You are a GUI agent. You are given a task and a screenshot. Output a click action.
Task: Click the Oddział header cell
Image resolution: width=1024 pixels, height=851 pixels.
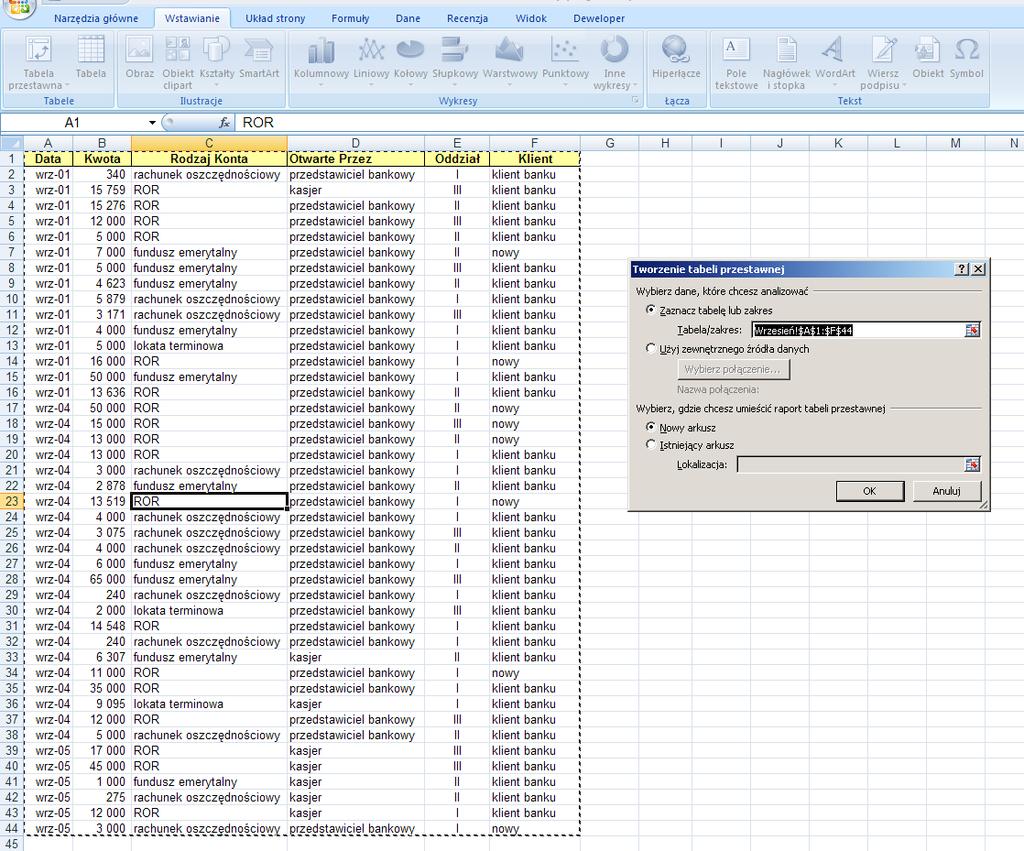pyautogui.click(x=457, y=159)
